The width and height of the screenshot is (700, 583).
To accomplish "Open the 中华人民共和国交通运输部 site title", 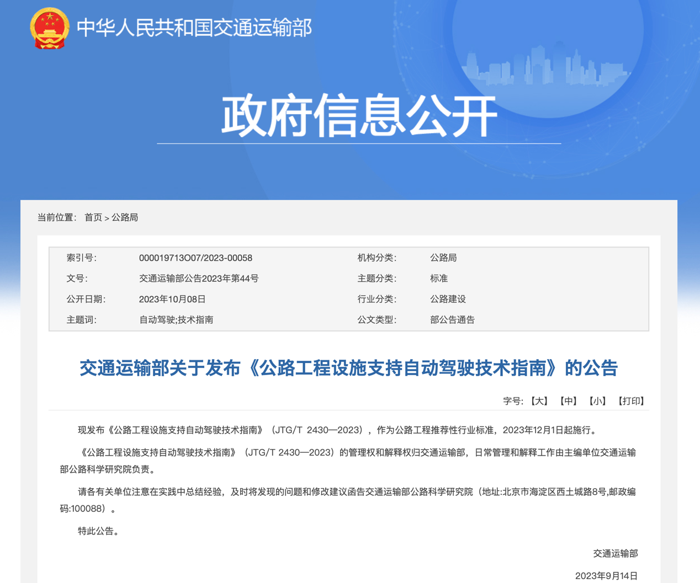I will [194, 28].
